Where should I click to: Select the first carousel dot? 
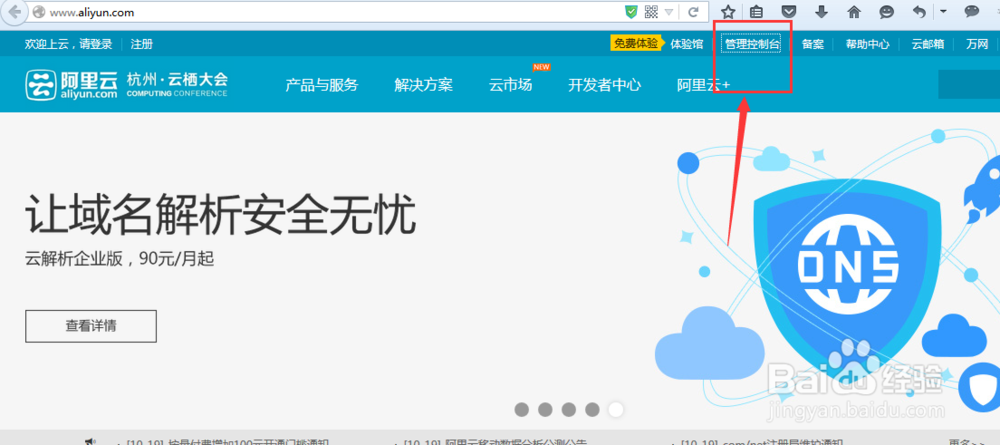click(x=522, y=409)
